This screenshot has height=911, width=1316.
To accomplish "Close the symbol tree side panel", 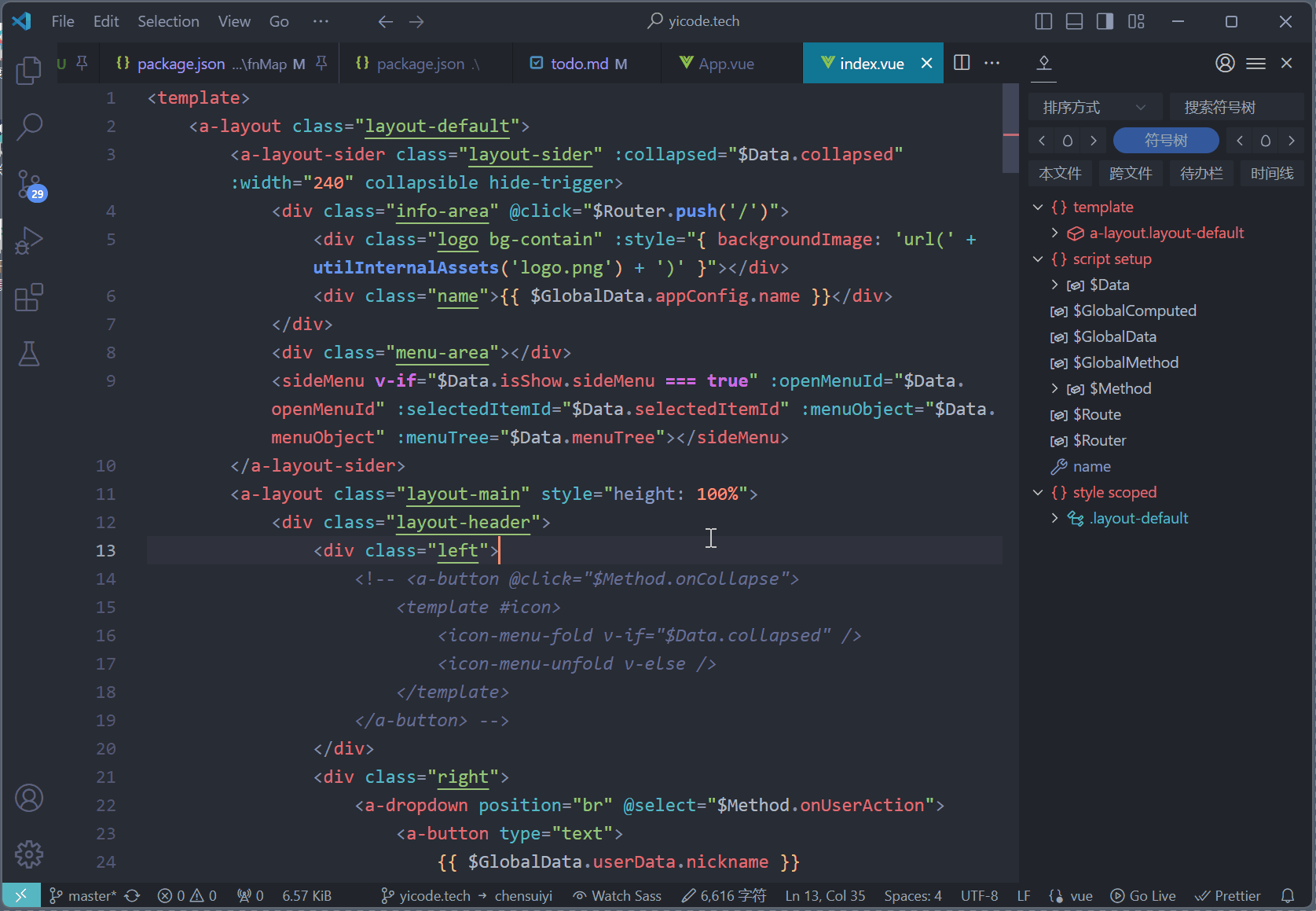I will [x=1286, y=63].
